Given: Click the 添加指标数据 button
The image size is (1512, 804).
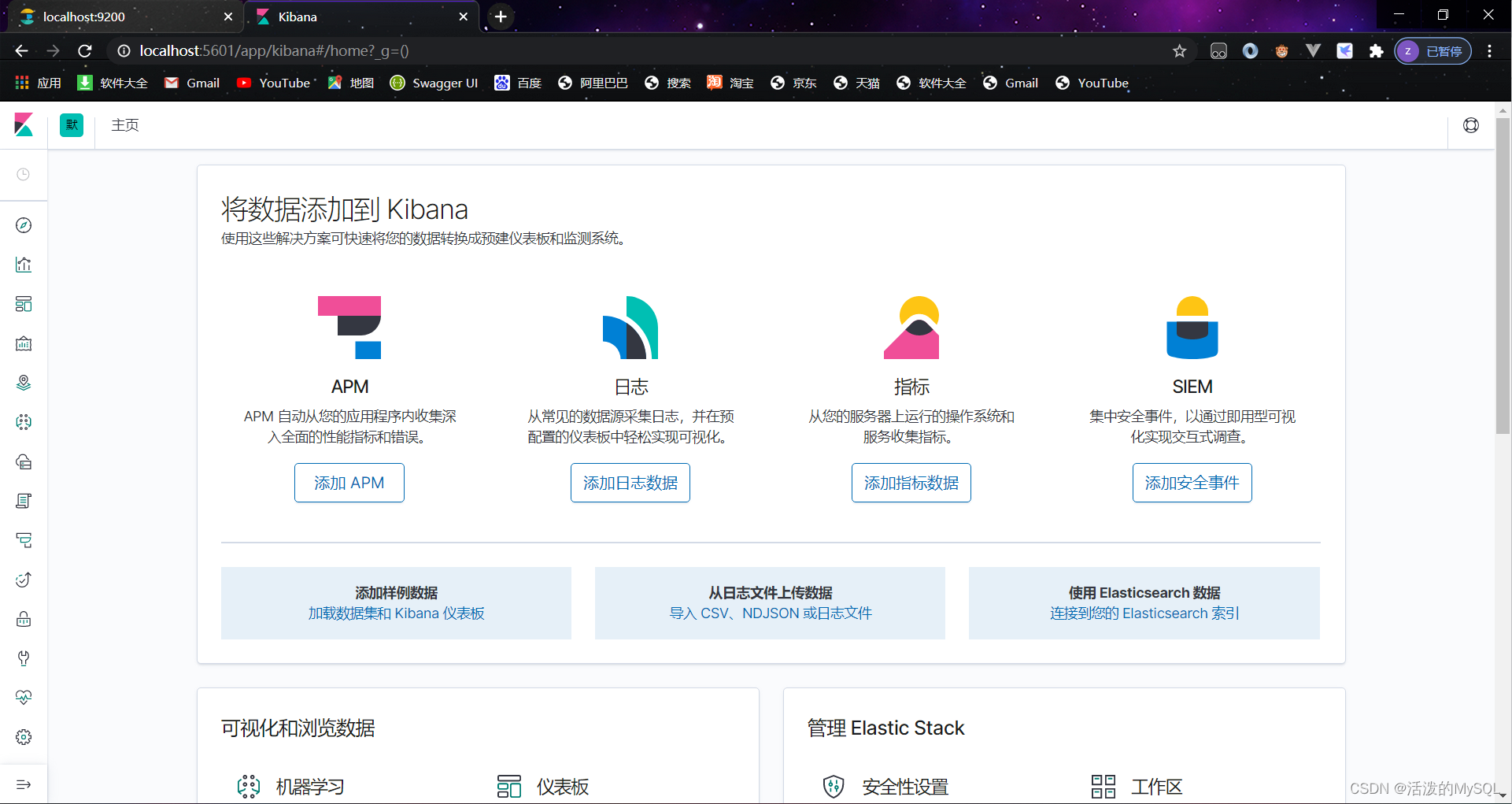Looking at the screenshot, I should point(911,483).
